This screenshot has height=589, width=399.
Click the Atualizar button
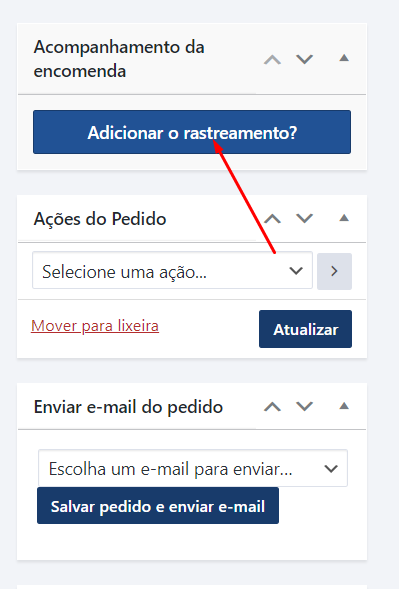(x=305, y=329)
